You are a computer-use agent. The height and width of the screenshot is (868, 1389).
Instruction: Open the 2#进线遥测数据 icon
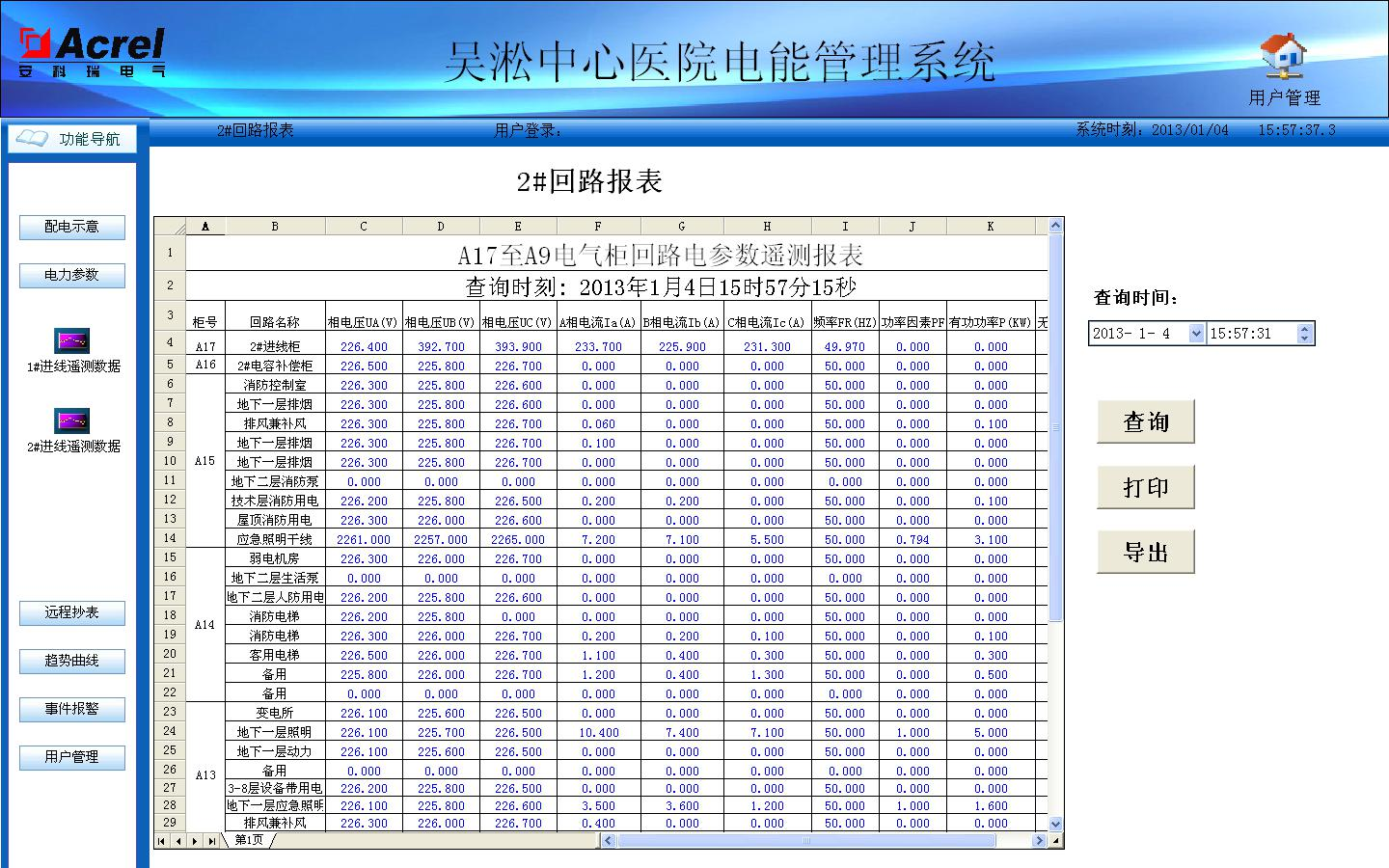72,420
